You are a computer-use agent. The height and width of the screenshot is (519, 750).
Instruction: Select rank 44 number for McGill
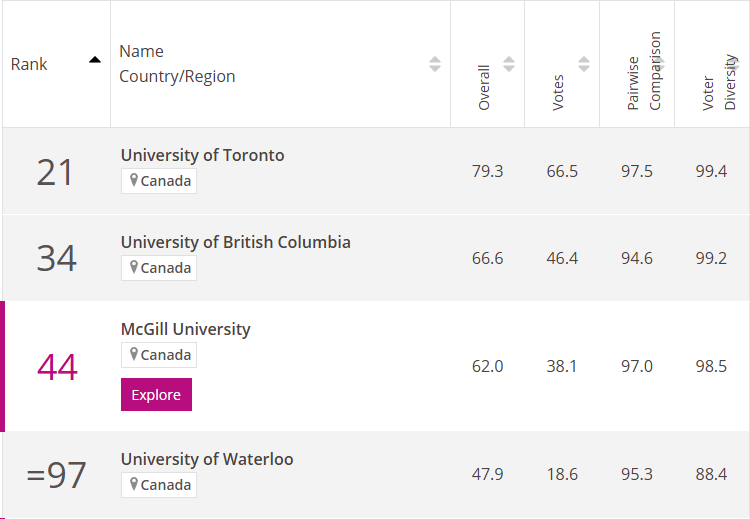click(57, 367)
